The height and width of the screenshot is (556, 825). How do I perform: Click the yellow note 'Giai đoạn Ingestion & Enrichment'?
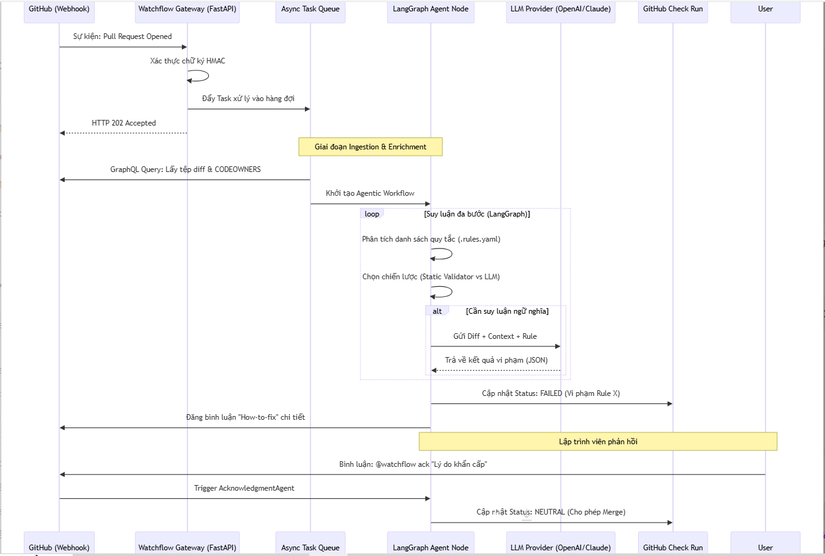click(x=370, y=147)
